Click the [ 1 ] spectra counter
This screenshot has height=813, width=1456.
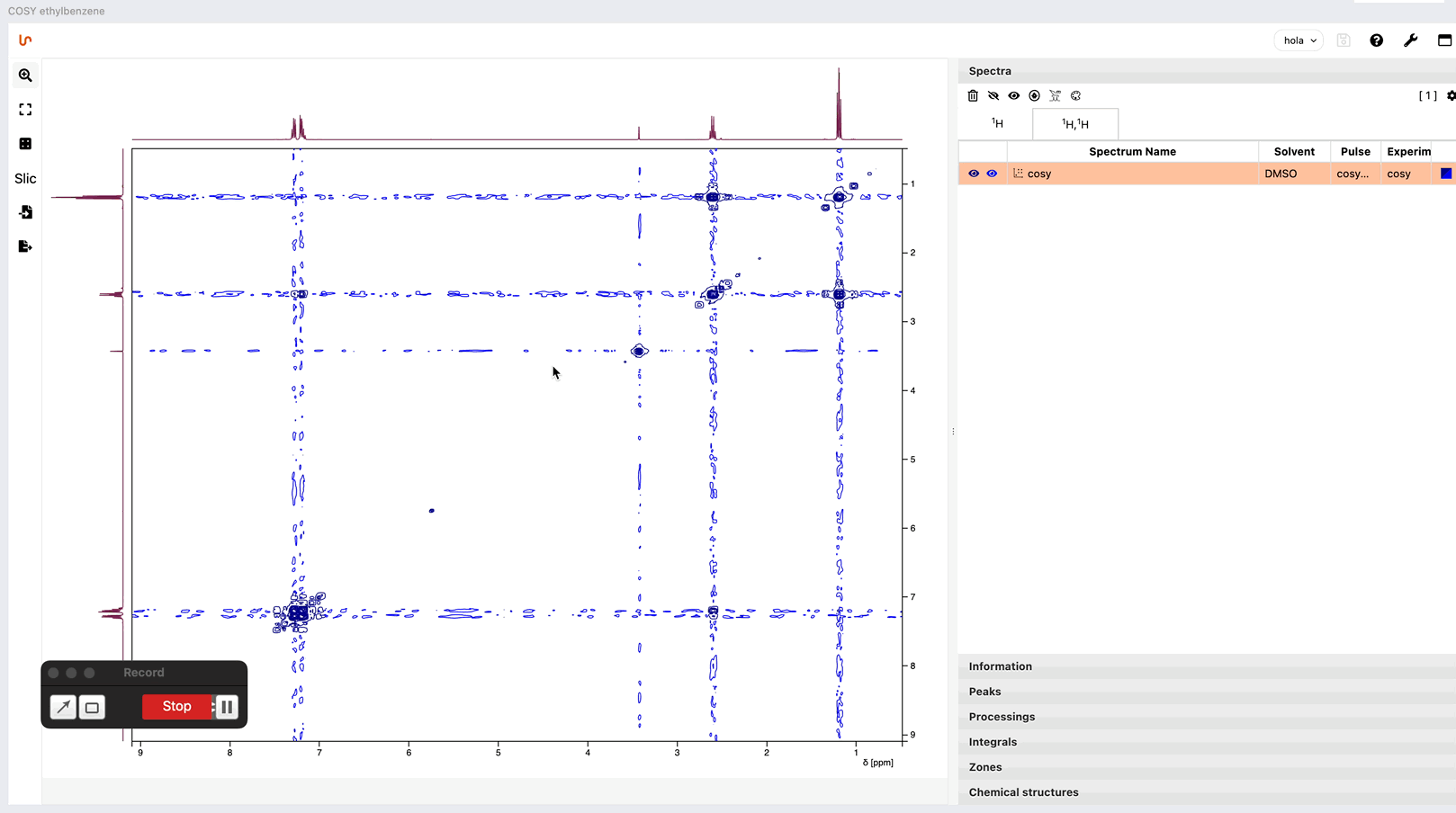pos(1428,95)
